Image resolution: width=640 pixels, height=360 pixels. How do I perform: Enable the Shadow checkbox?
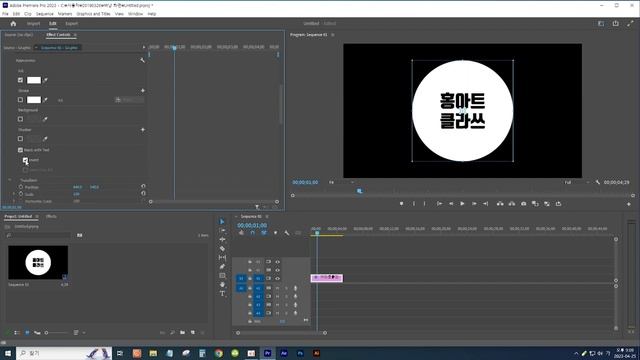20,139
